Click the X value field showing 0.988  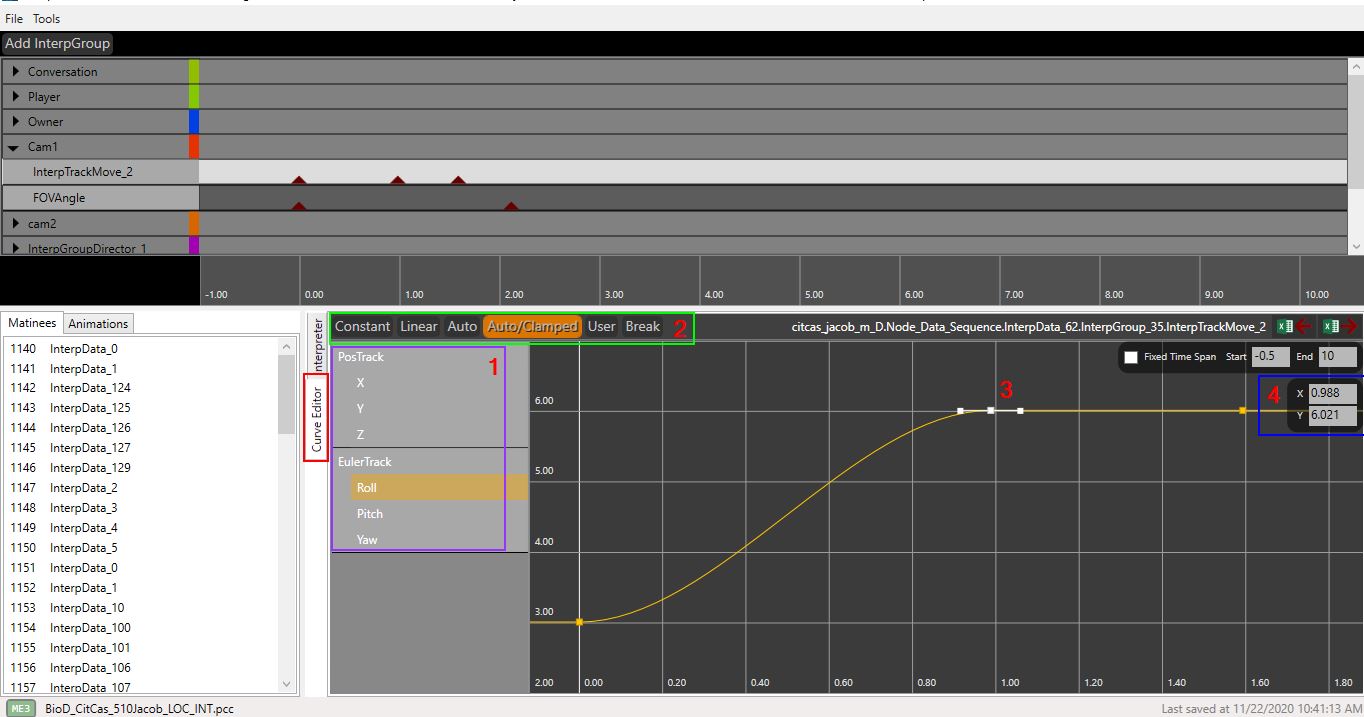(1332, 393)
